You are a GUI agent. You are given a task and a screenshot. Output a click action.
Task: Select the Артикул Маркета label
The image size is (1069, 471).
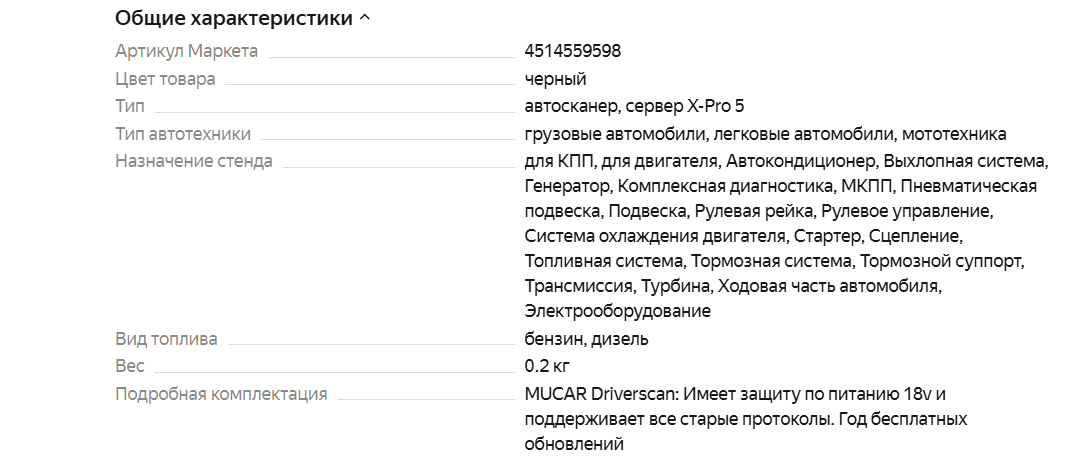coord(186,51)
